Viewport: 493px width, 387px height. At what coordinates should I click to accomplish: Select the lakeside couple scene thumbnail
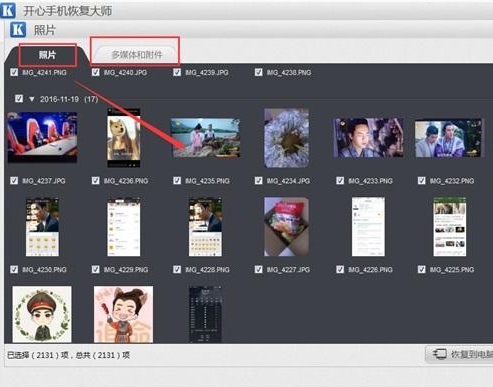[205, 137]
